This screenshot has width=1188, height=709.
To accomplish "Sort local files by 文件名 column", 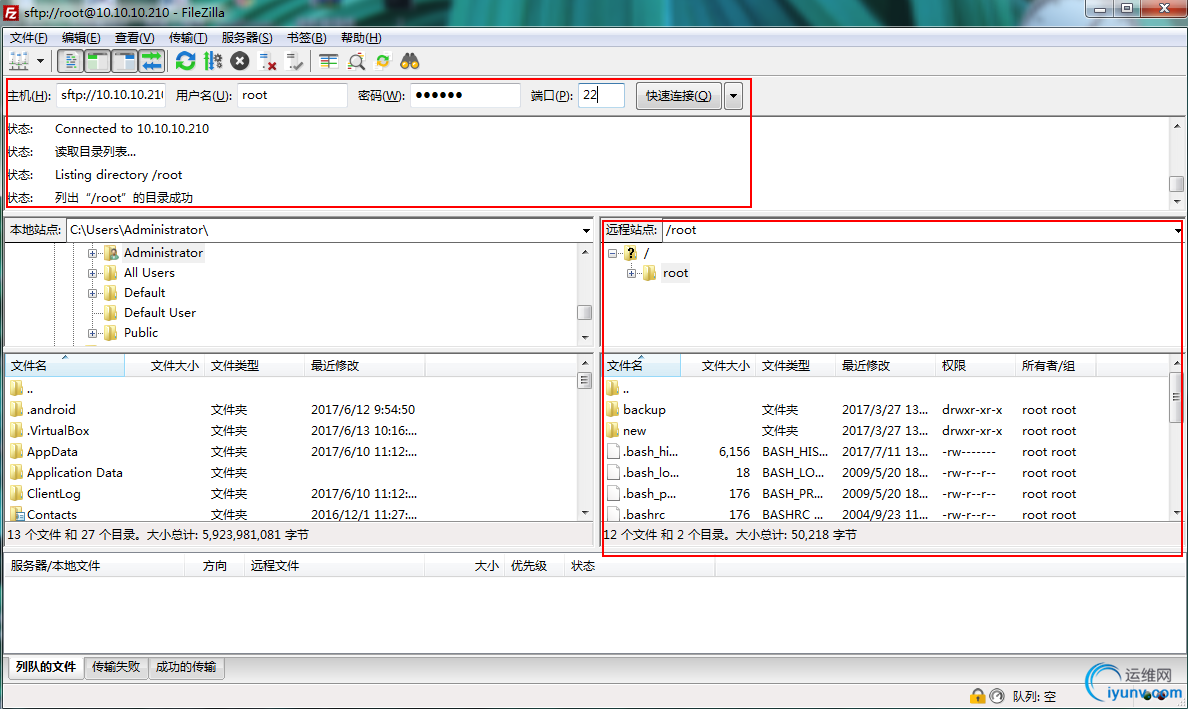I will [65, 366].
